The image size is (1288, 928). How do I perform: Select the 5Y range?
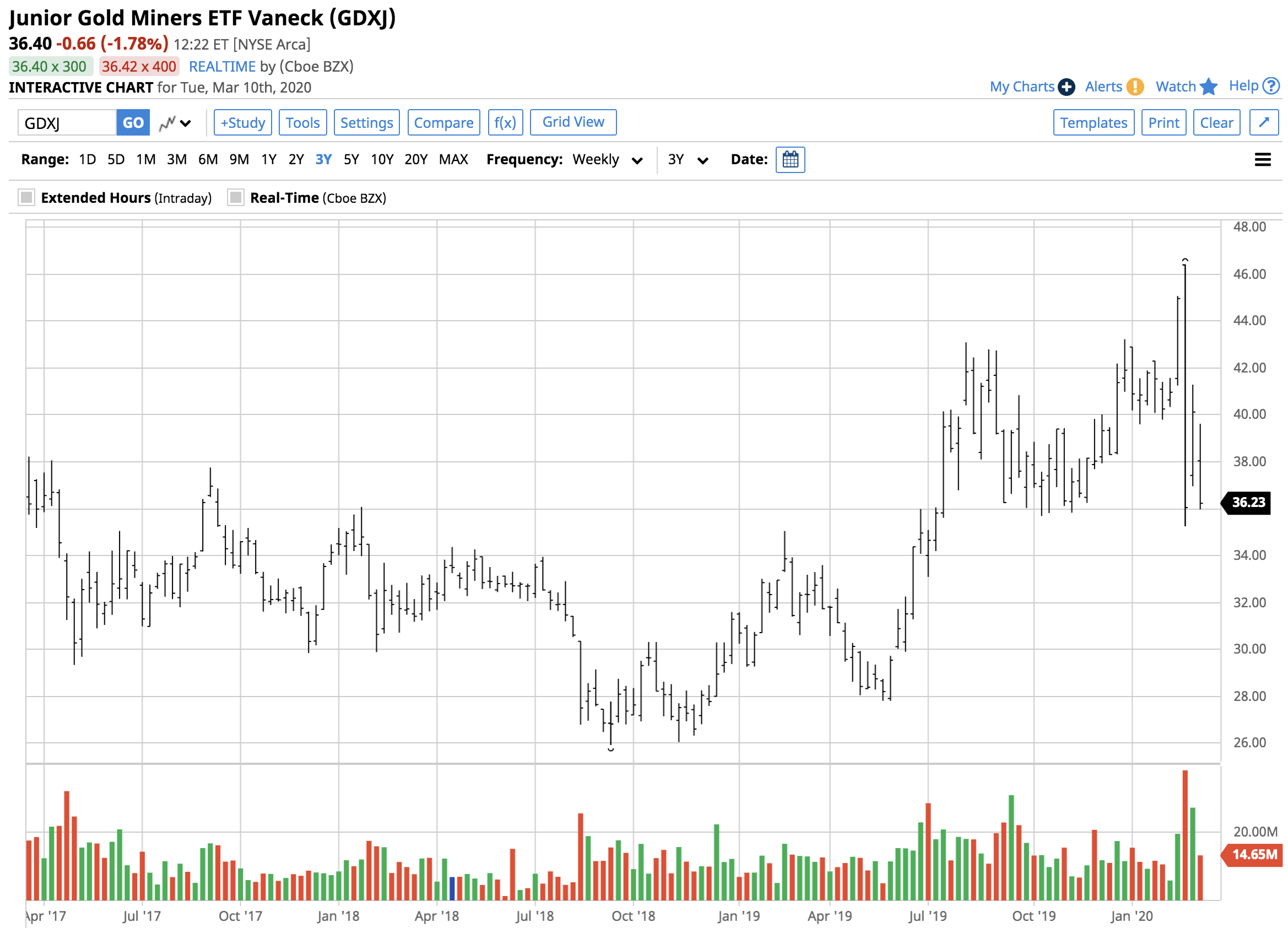[x=351, y=160]
